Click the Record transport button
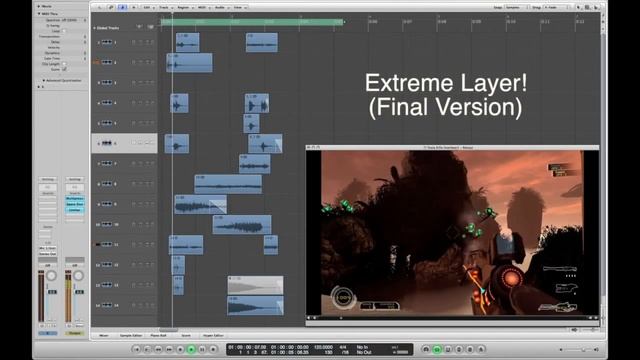The image size is (640, 360). [x=213, y=349]
